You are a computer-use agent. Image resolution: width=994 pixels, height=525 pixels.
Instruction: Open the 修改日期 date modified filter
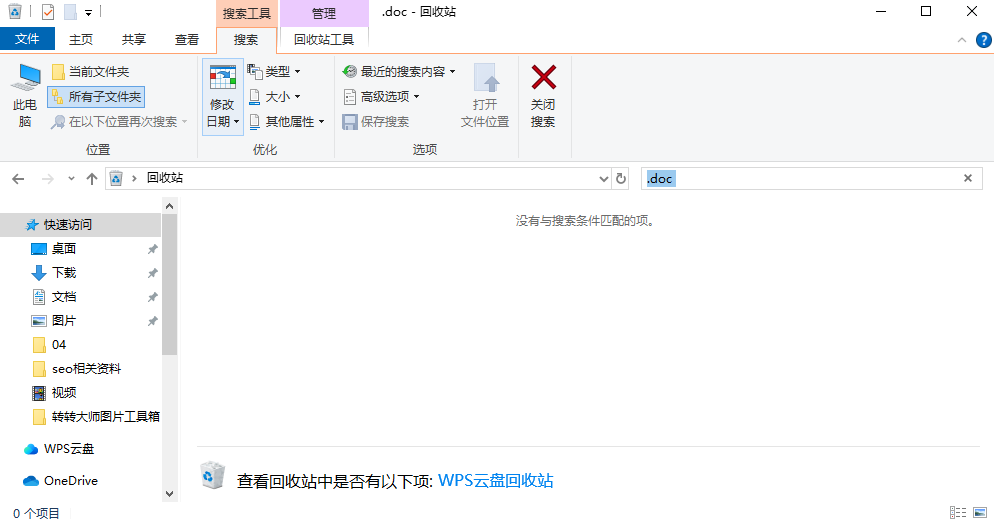click(223, 97)
